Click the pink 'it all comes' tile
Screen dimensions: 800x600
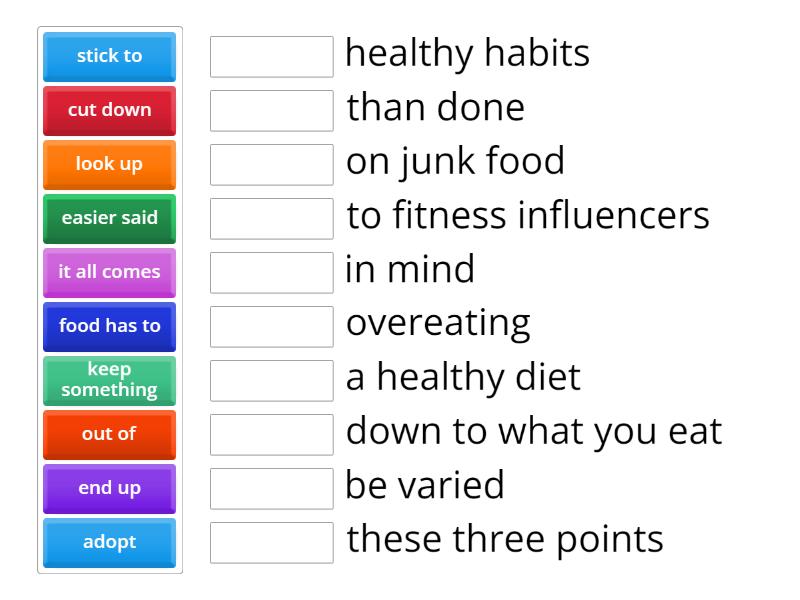coord(109,272)
